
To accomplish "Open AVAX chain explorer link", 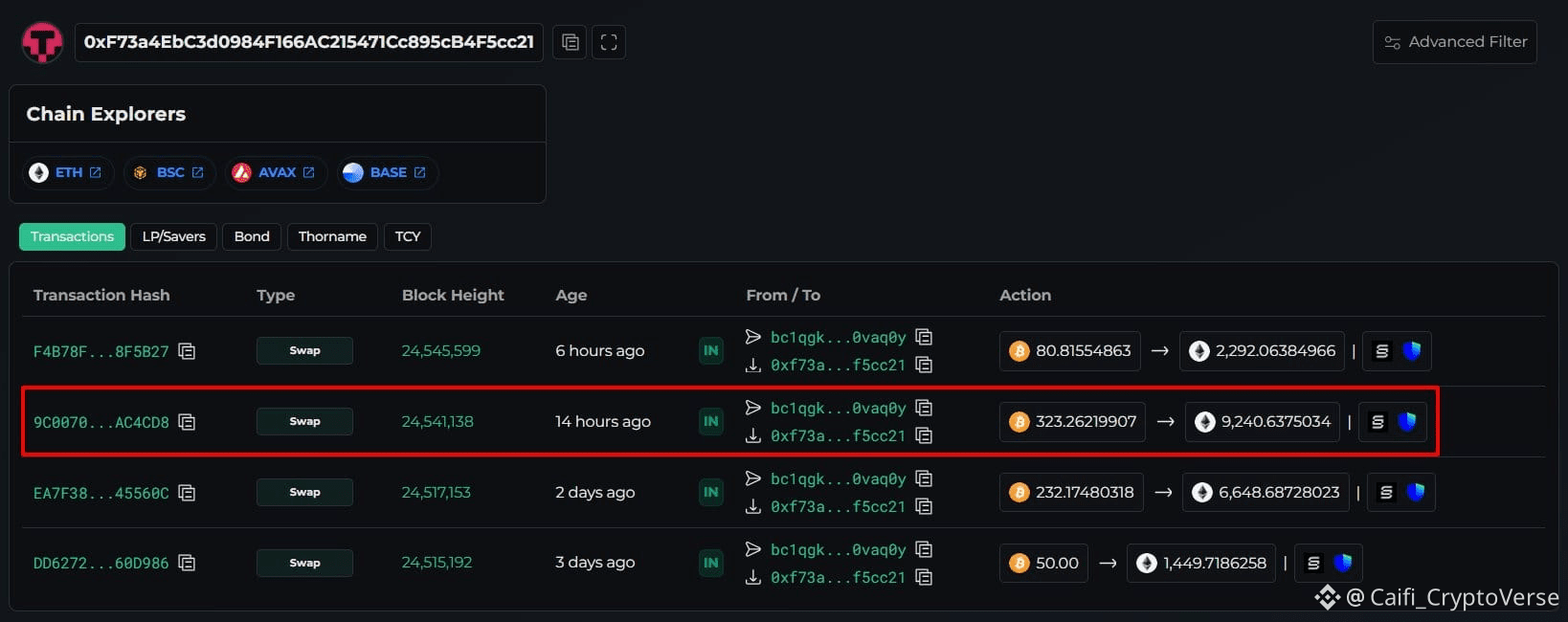I will [276, 172].
